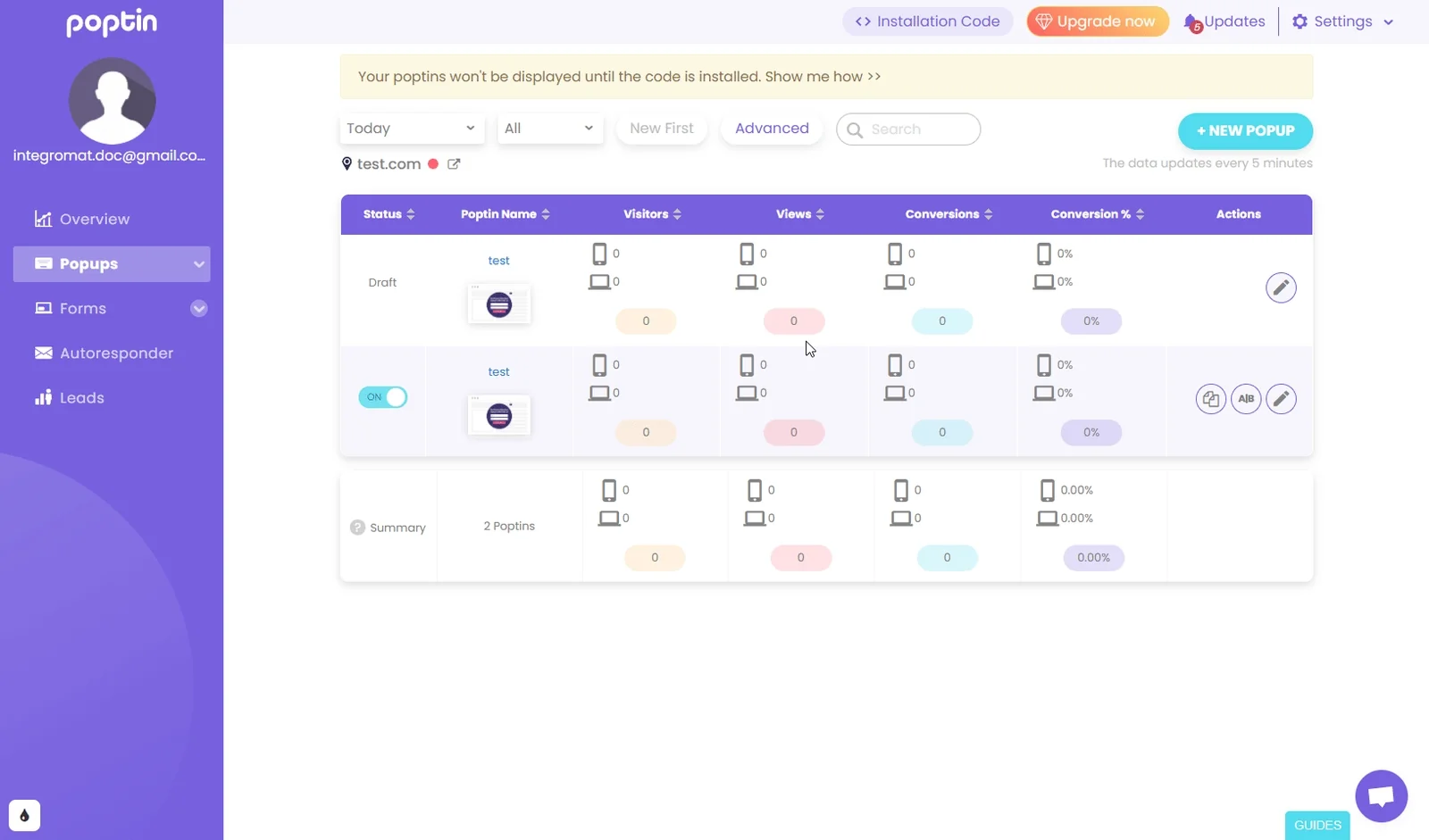The image size is (1429, 840).
Task: Open the Today date range dropdown
Action: tap(412, 129)
